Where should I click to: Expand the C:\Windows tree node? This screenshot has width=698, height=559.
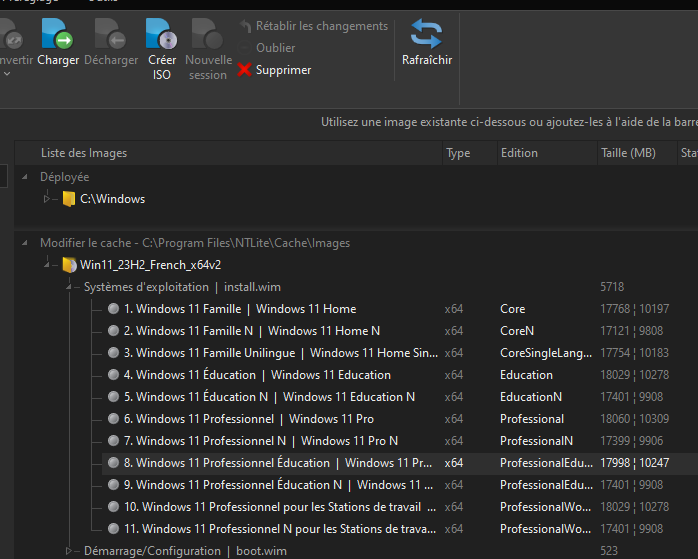coord(47,199)
